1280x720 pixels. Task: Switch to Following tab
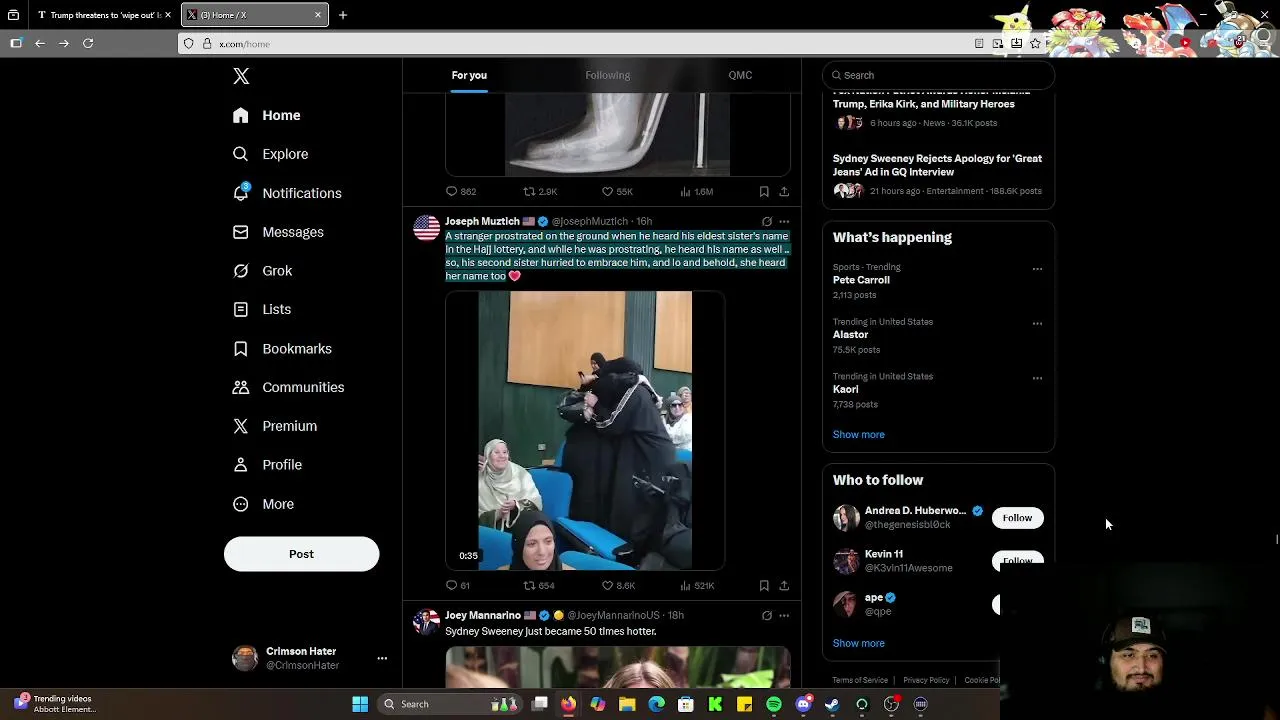[x=607, y=75]
